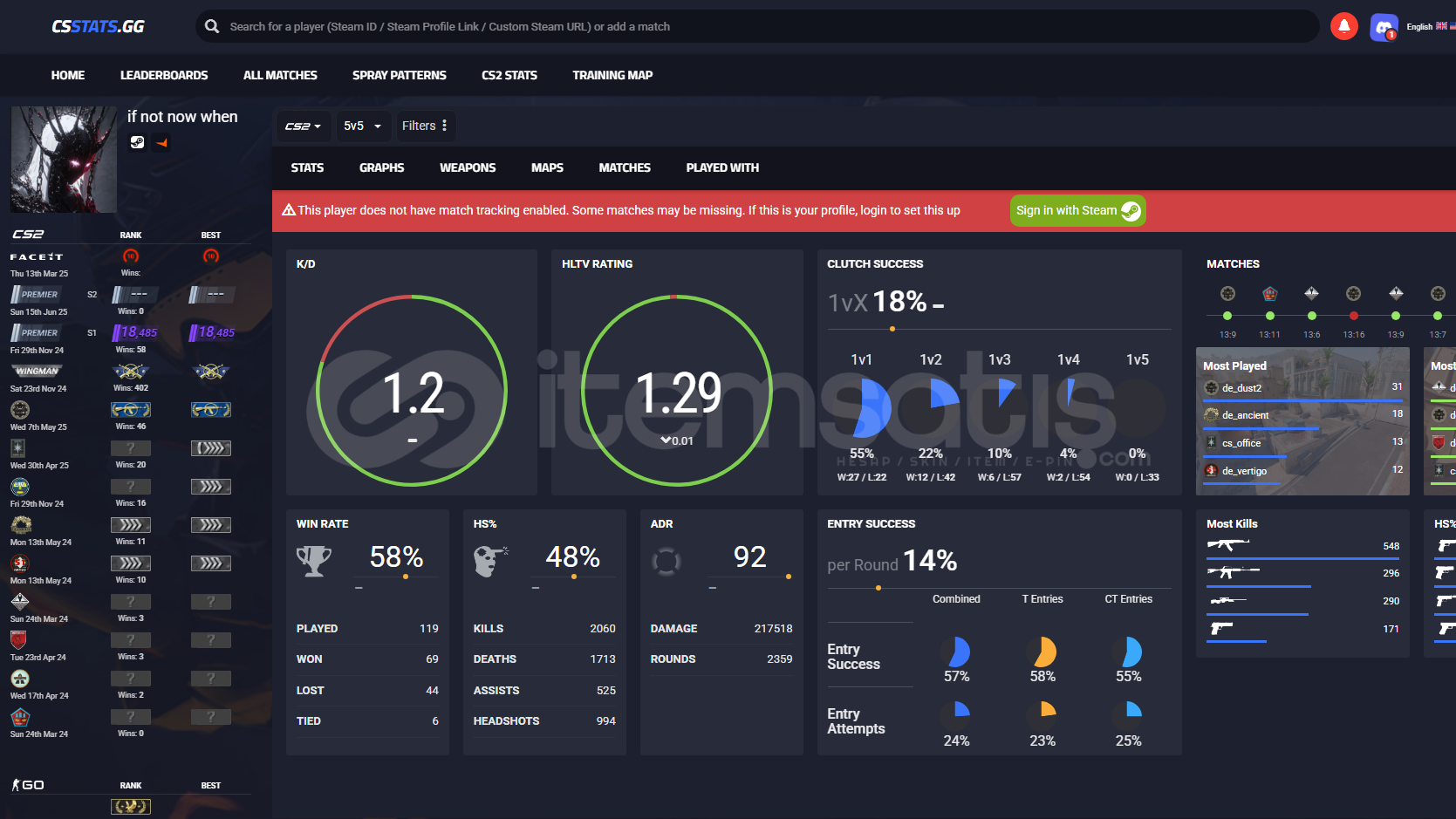1456x819 pixels.
Task: Click the 18,485 Premier rank rating
Action: [x=135, y=332]
